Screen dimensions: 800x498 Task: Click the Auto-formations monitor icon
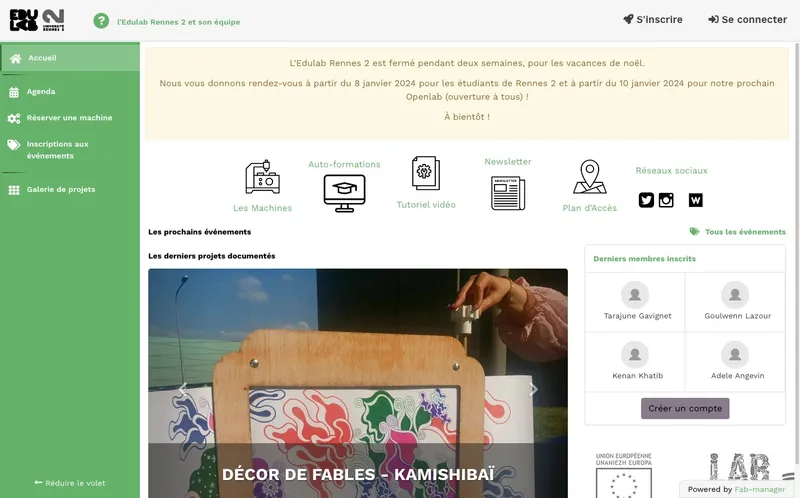tap(344, 193)
